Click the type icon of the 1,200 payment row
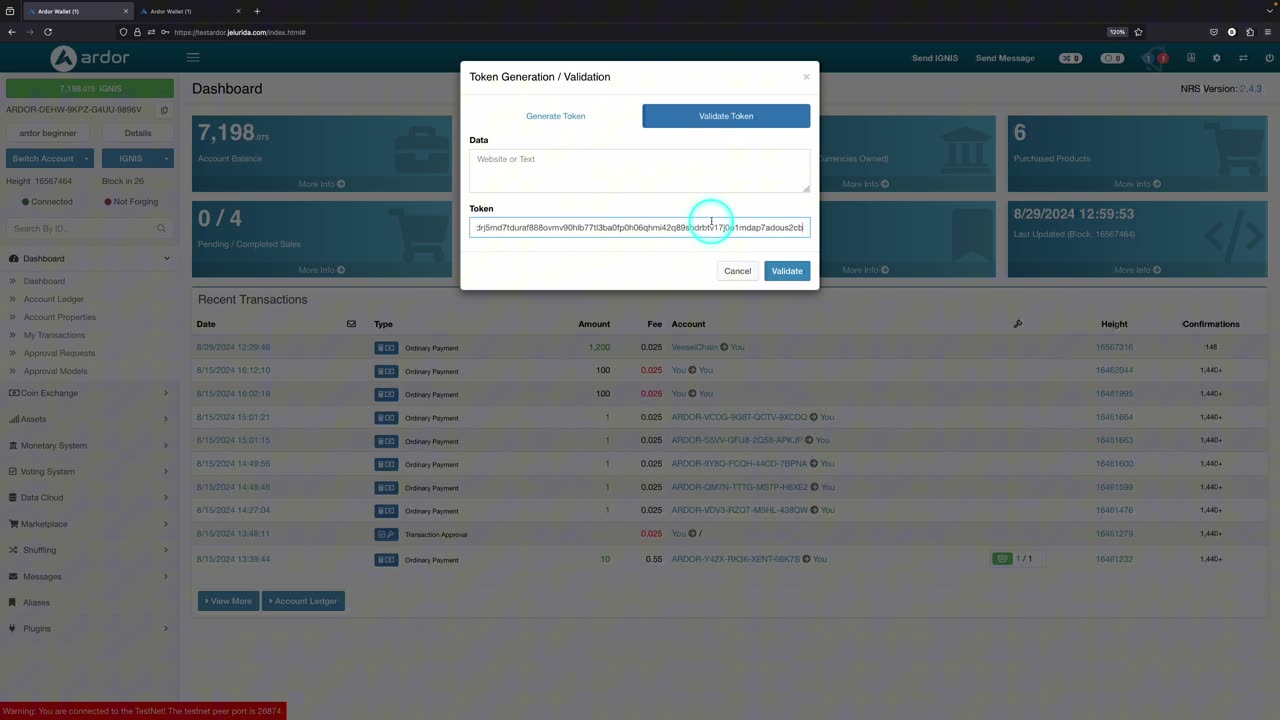This screenshot has height=720, width=1280. click(386, 348)
